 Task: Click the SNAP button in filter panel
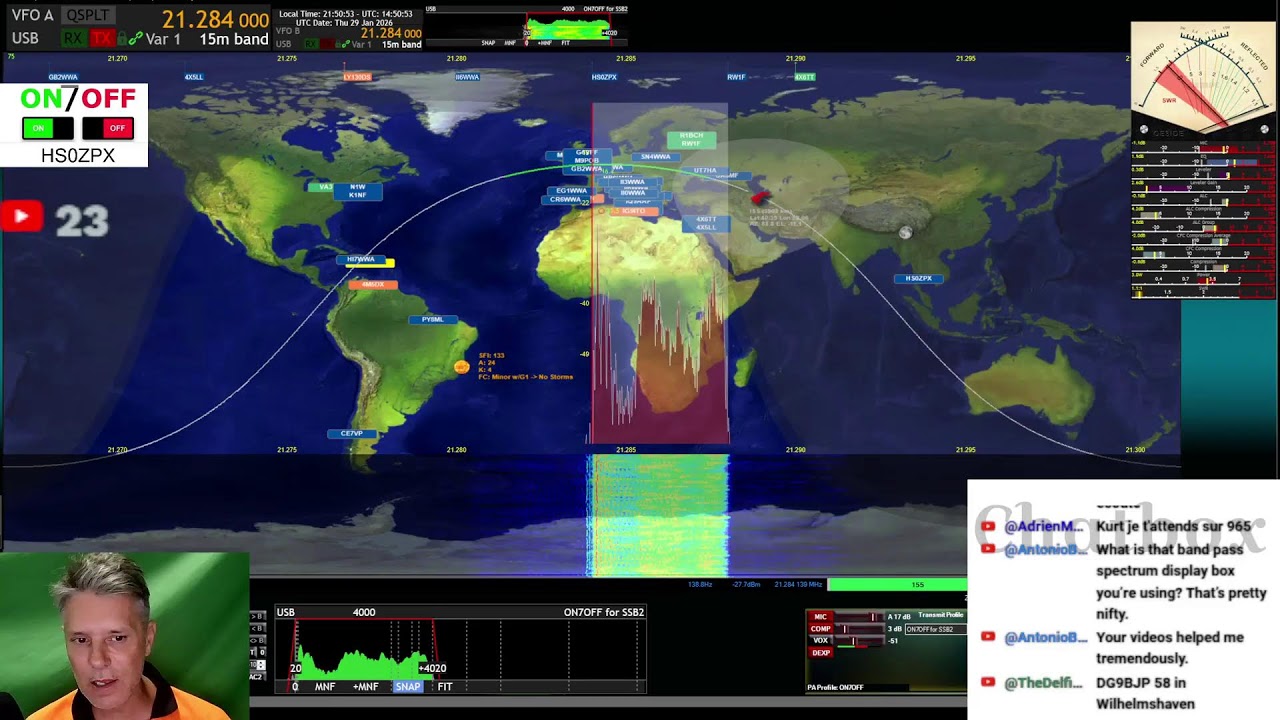[407, 687]
